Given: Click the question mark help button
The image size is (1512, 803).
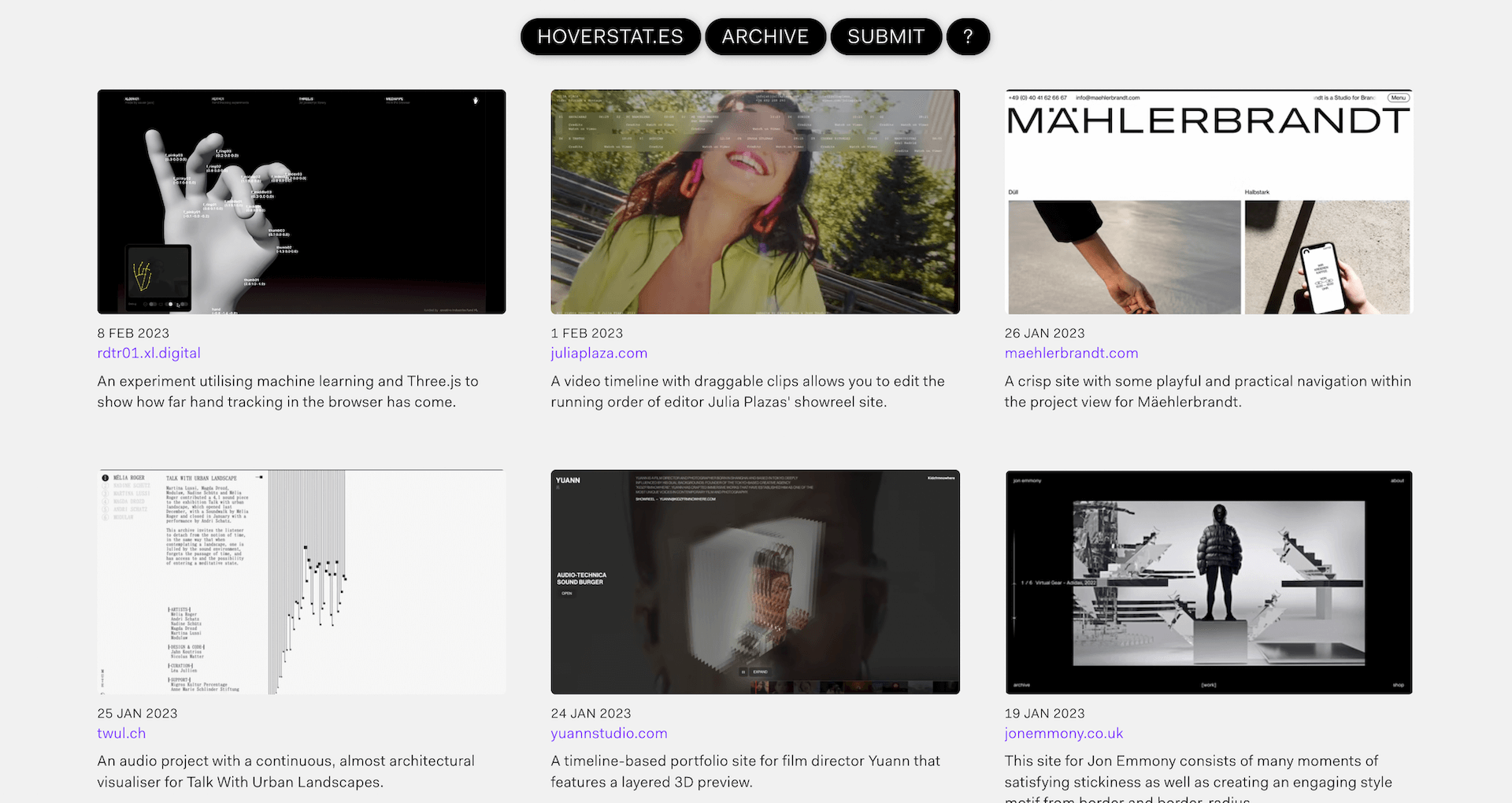Looking at the screenshot, I should (968, 37).
